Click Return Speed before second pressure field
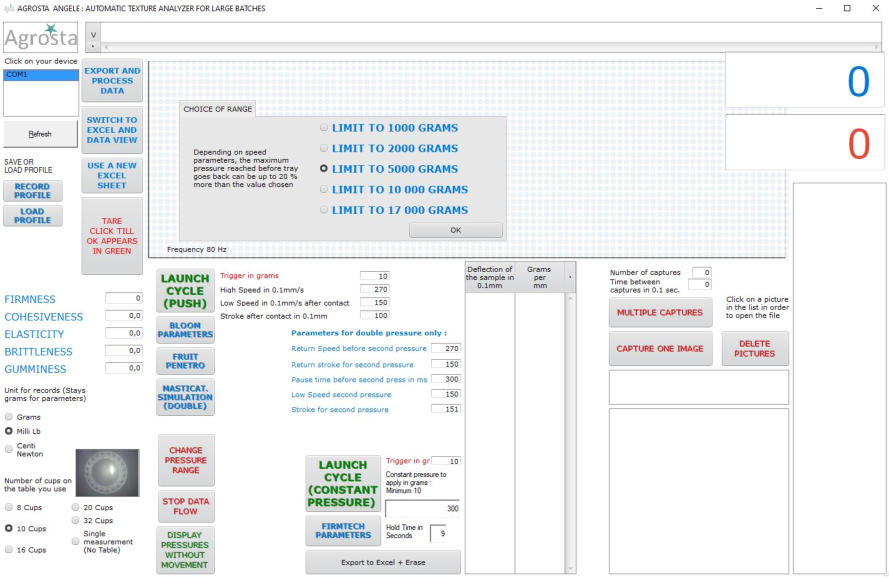 pos(446,348)
